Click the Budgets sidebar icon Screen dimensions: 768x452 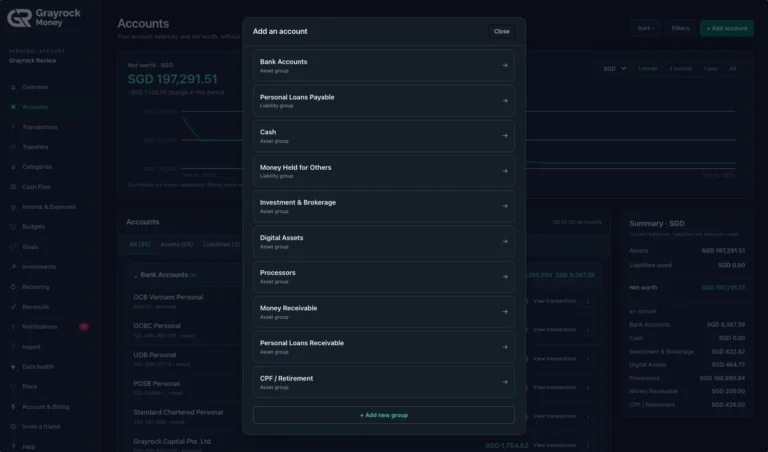coord(13,227)
